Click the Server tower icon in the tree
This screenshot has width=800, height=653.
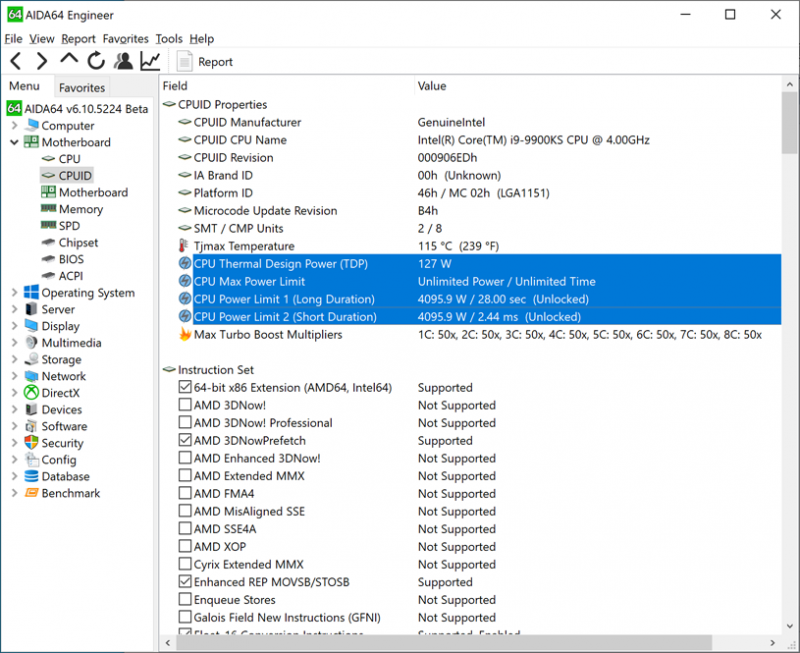click(x=32, y=309)
